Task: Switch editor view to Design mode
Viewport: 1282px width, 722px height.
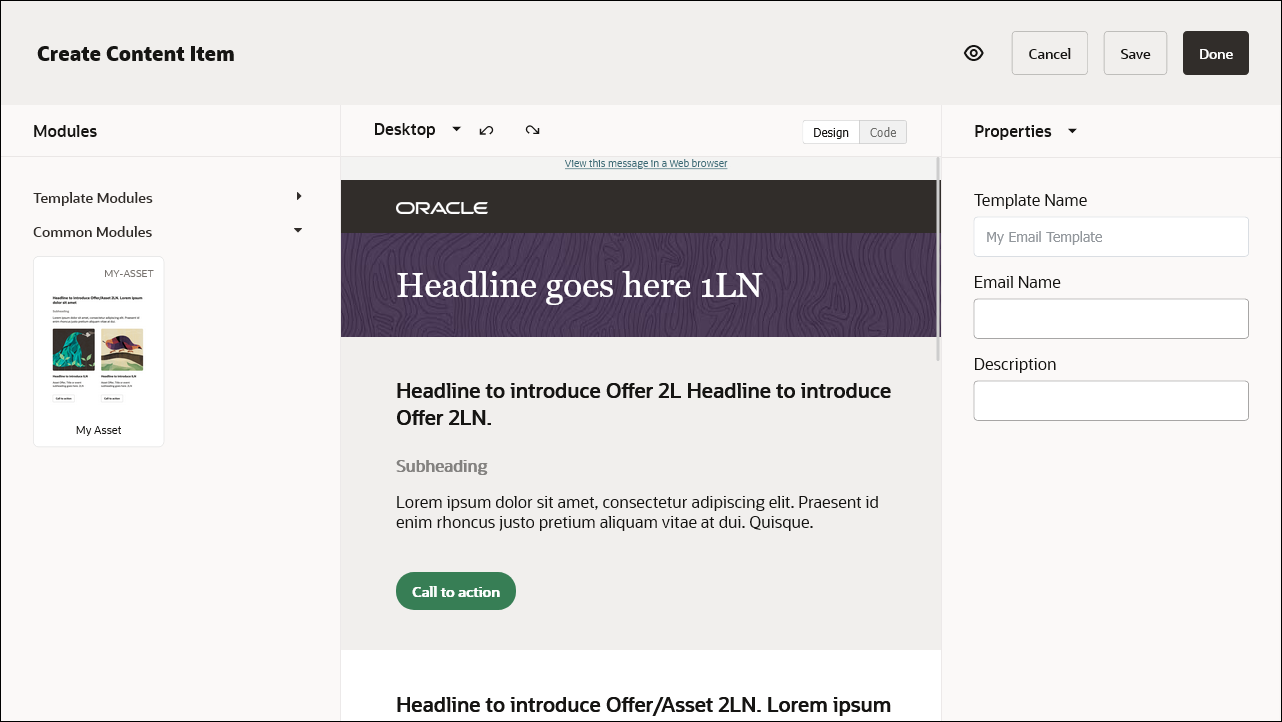Action: (x=831, y=131)
